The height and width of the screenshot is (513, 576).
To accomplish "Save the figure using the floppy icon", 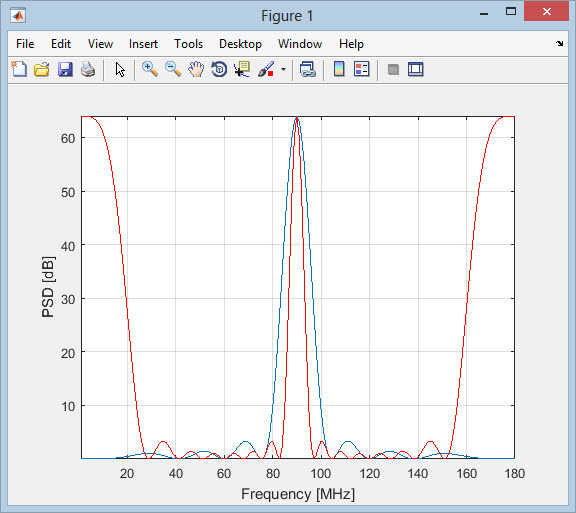I will (x=65, y=69).
